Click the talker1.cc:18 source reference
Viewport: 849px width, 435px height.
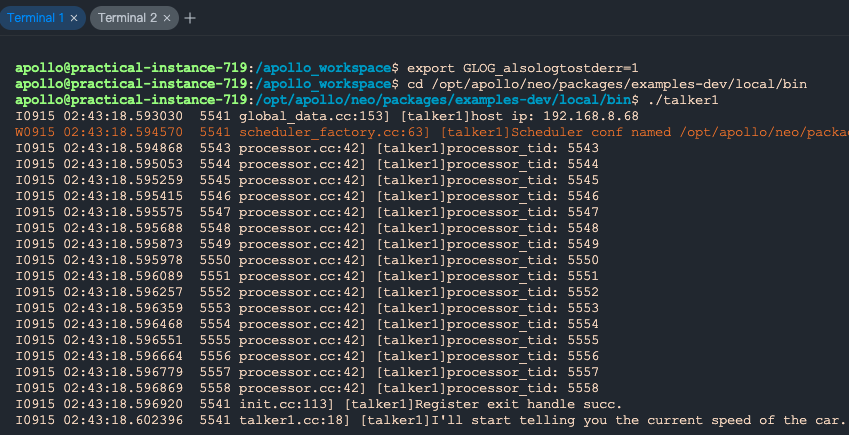pos(295,420)
